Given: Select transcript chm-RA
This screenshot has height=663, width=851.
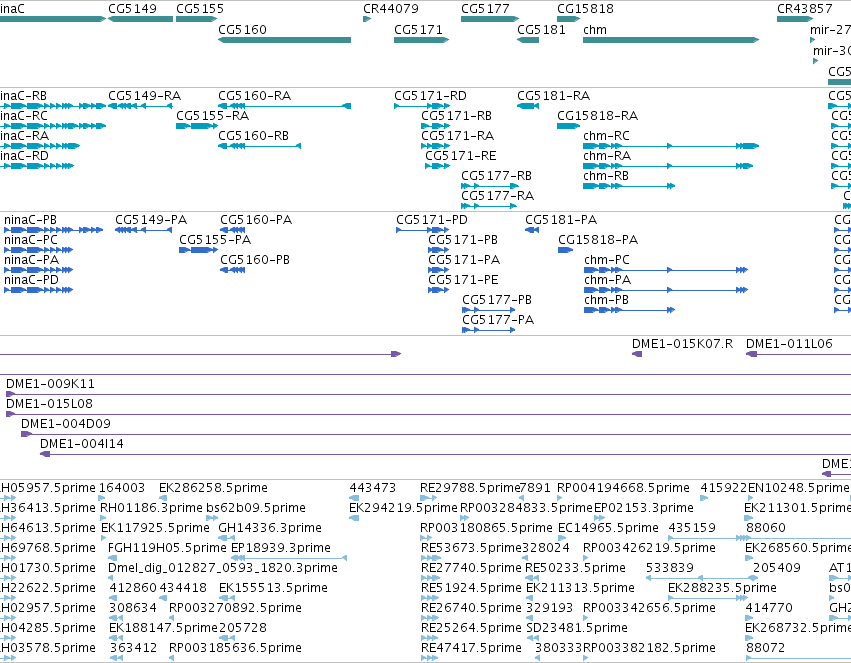Looking at the screenshot, I should pyautogui.click(x=668, y=166).
